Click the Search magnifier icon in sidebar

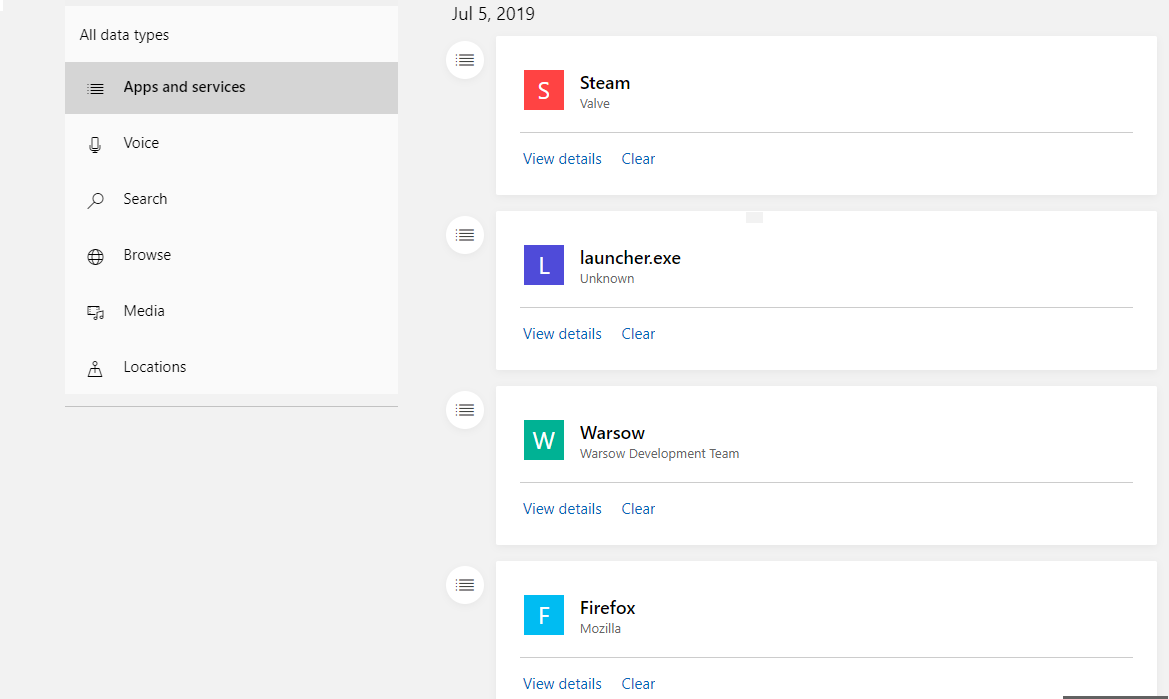pos(95,200)
